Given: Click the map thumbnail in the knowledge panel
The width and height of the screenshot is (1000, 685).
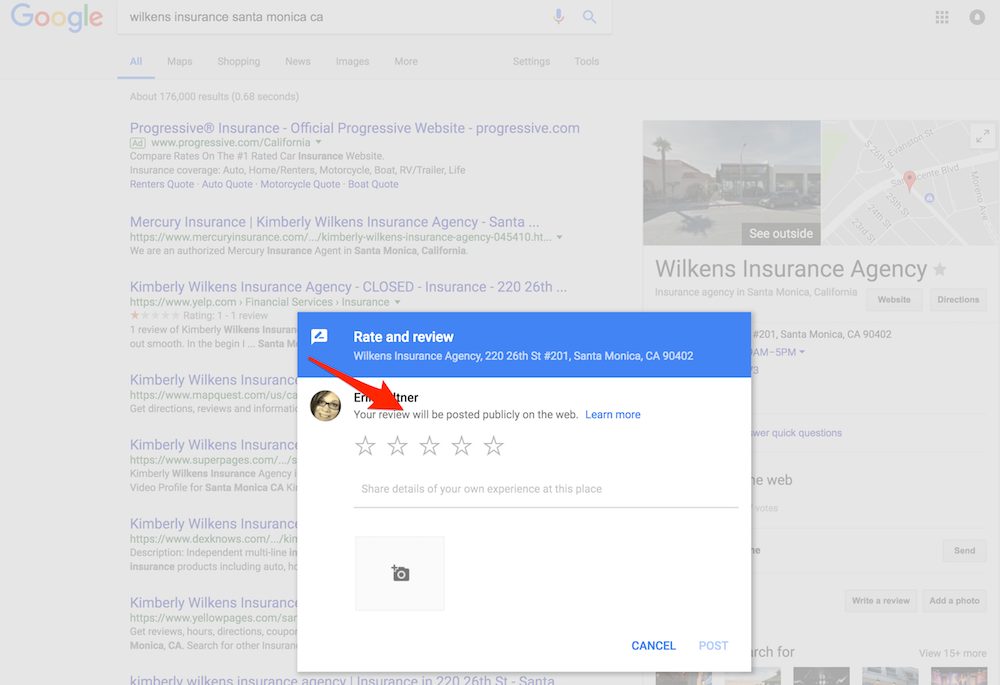Looking at the screenshot, I should pyautogui.click(x=909, y=183).
